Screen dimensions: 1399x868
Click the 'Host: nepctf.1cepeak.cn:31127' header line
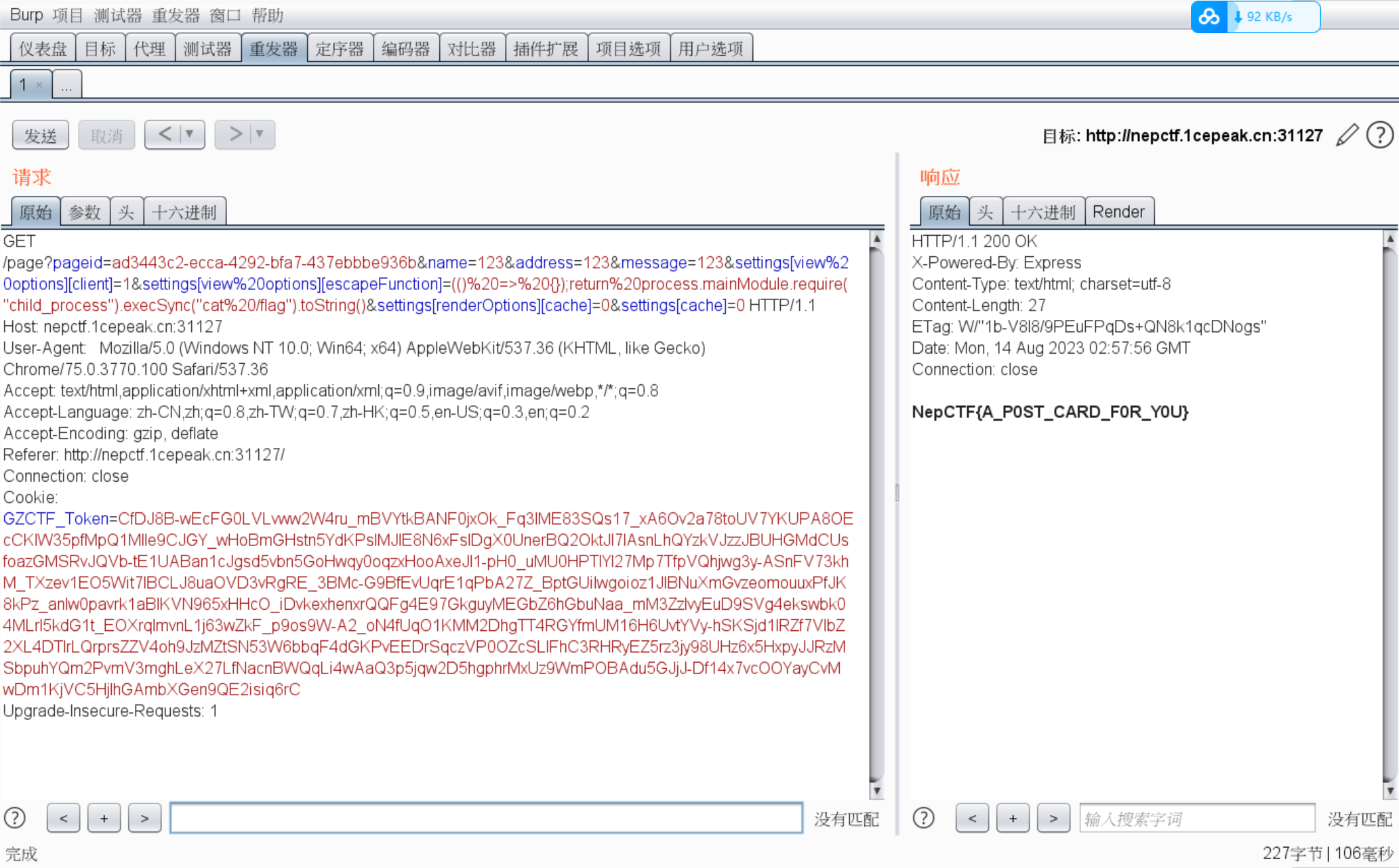pyautogui.click(x=113, y=327)
